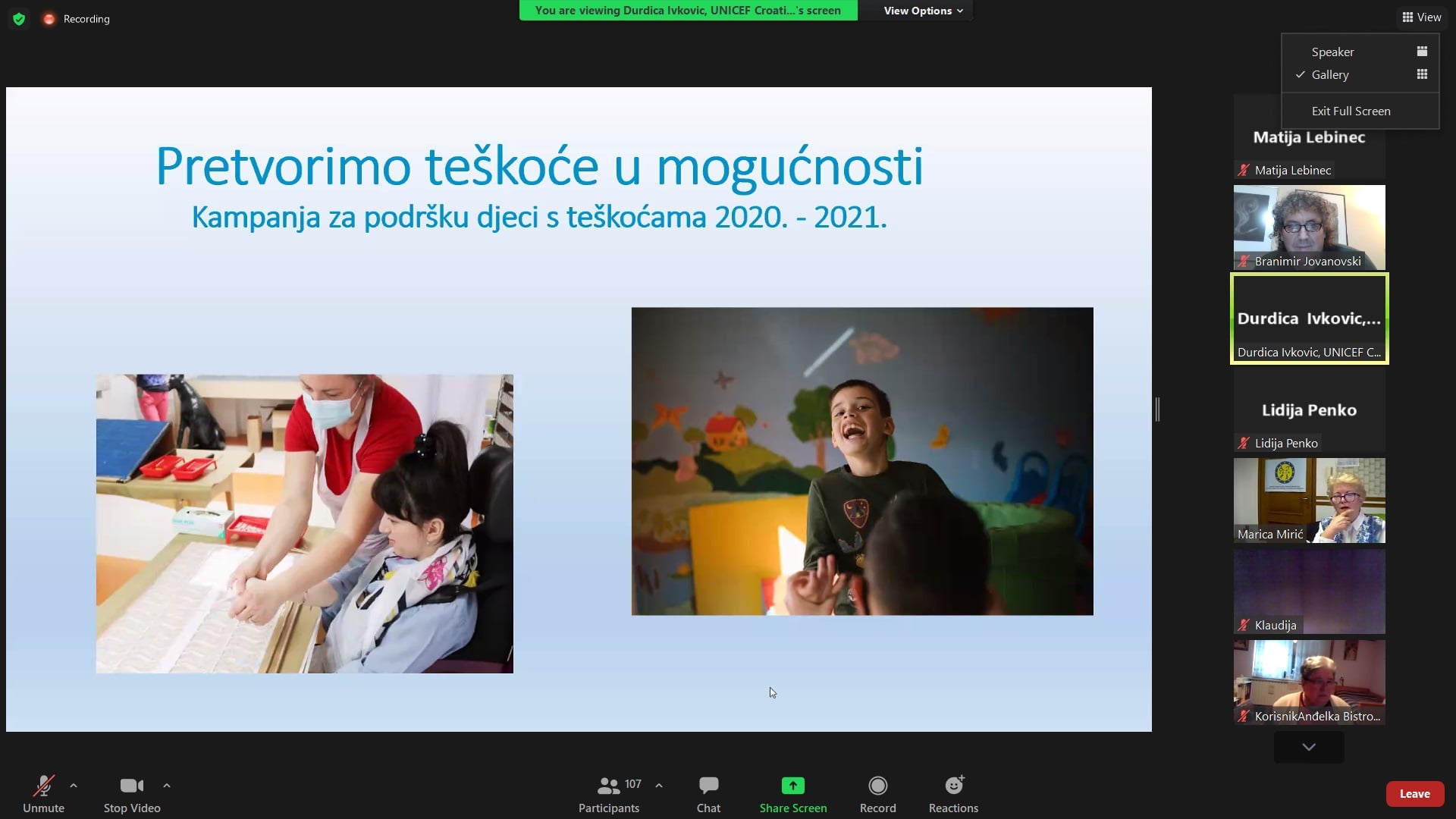Select Branimir Jovanovski video tile
Screen dimensions: 1456x819
point(1309,227)
